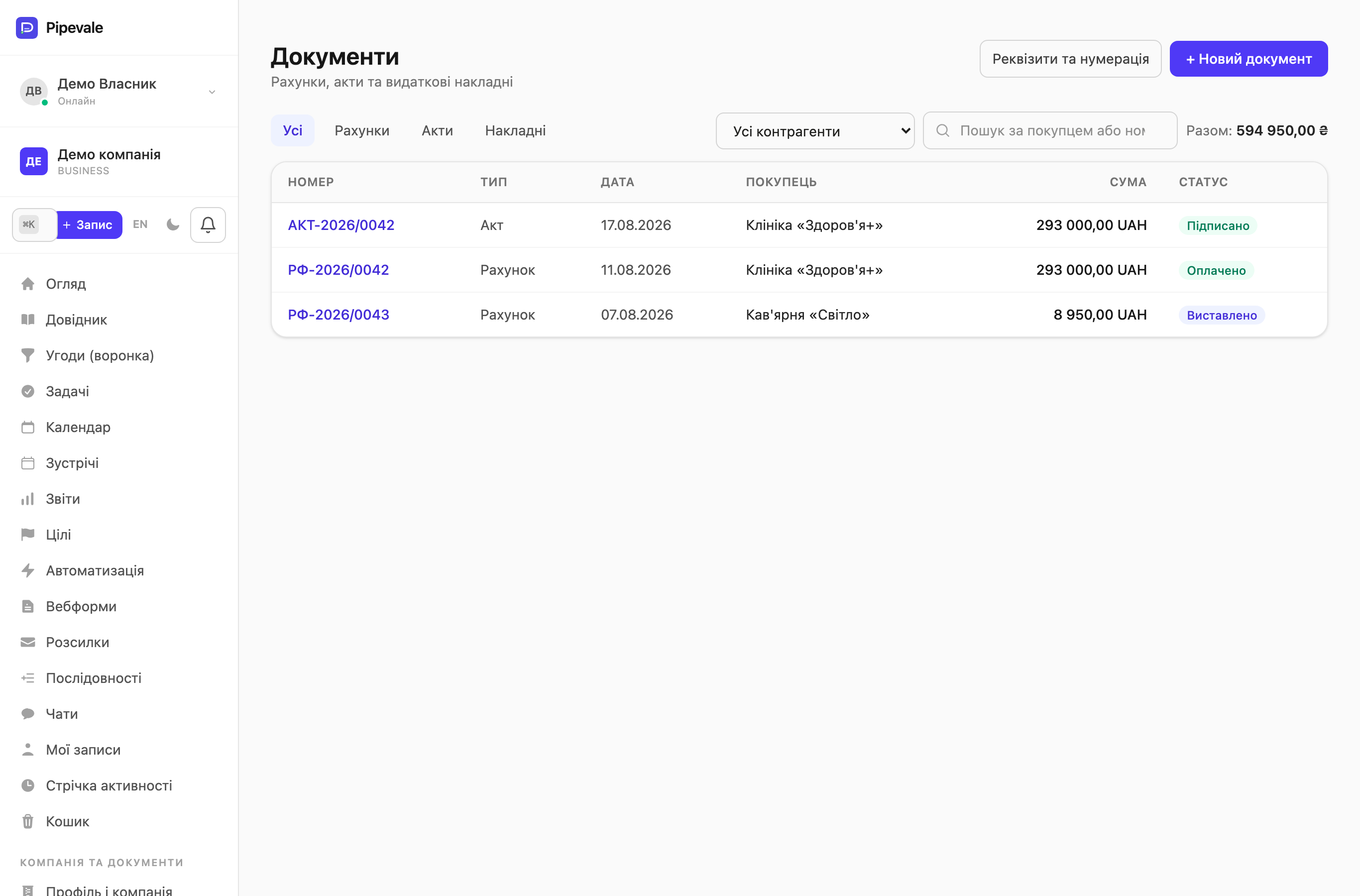The width and height of the screenshot is (1360, 896).
Task: Create a new document with Новий документ
Action: (x=1248, y=59)
